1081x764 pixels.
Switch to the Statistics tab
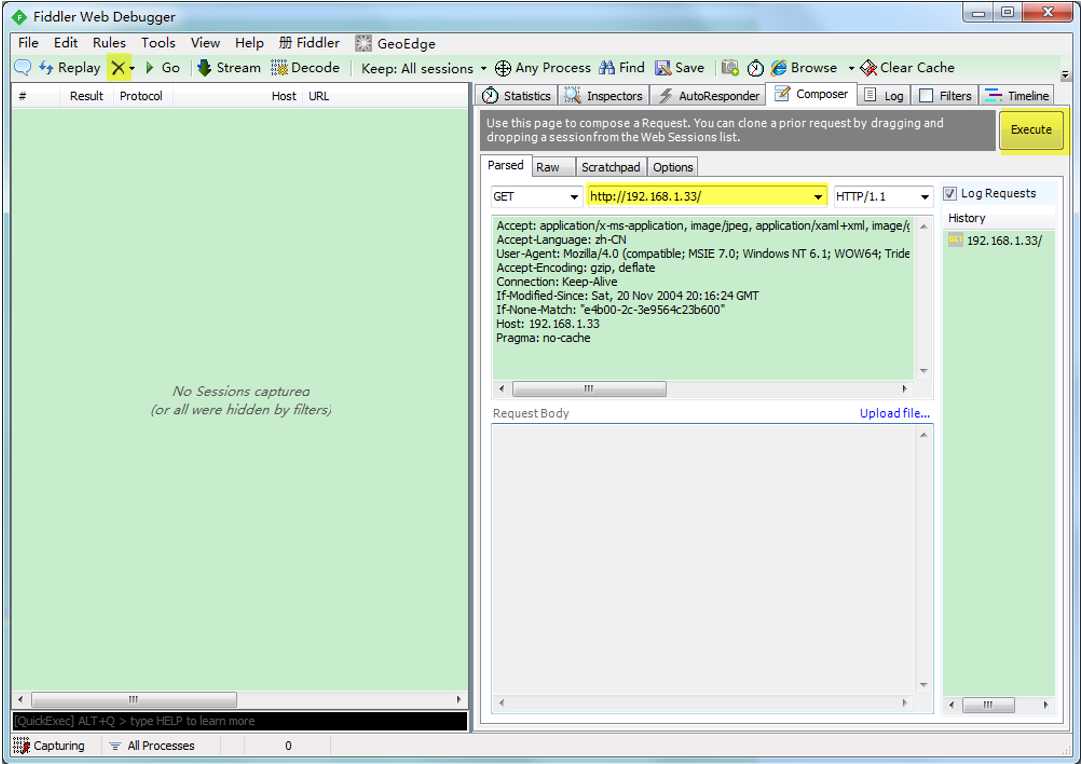[x=517, y=96]
